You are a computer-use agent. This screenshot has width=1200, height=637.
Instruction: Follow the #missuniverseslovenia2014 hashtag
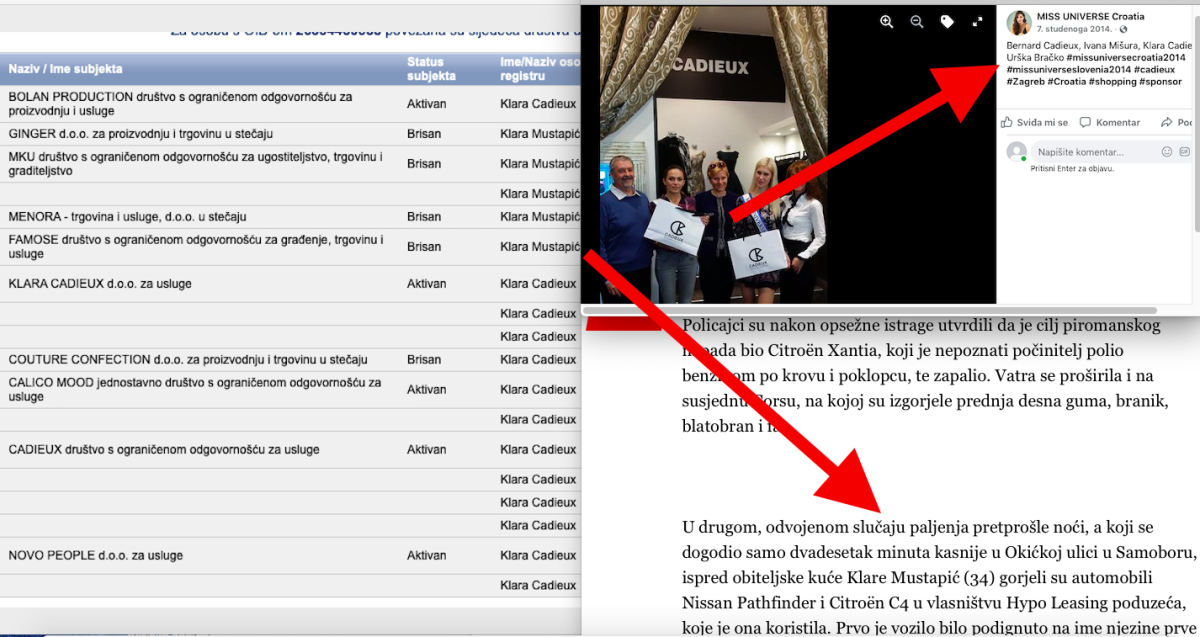click(x=1069, y=69)
